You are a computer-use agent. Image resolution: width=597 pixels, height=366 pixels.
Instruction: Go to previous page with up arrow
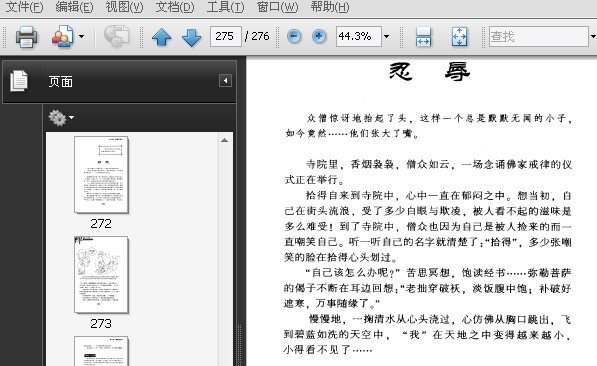coord(161,37)
